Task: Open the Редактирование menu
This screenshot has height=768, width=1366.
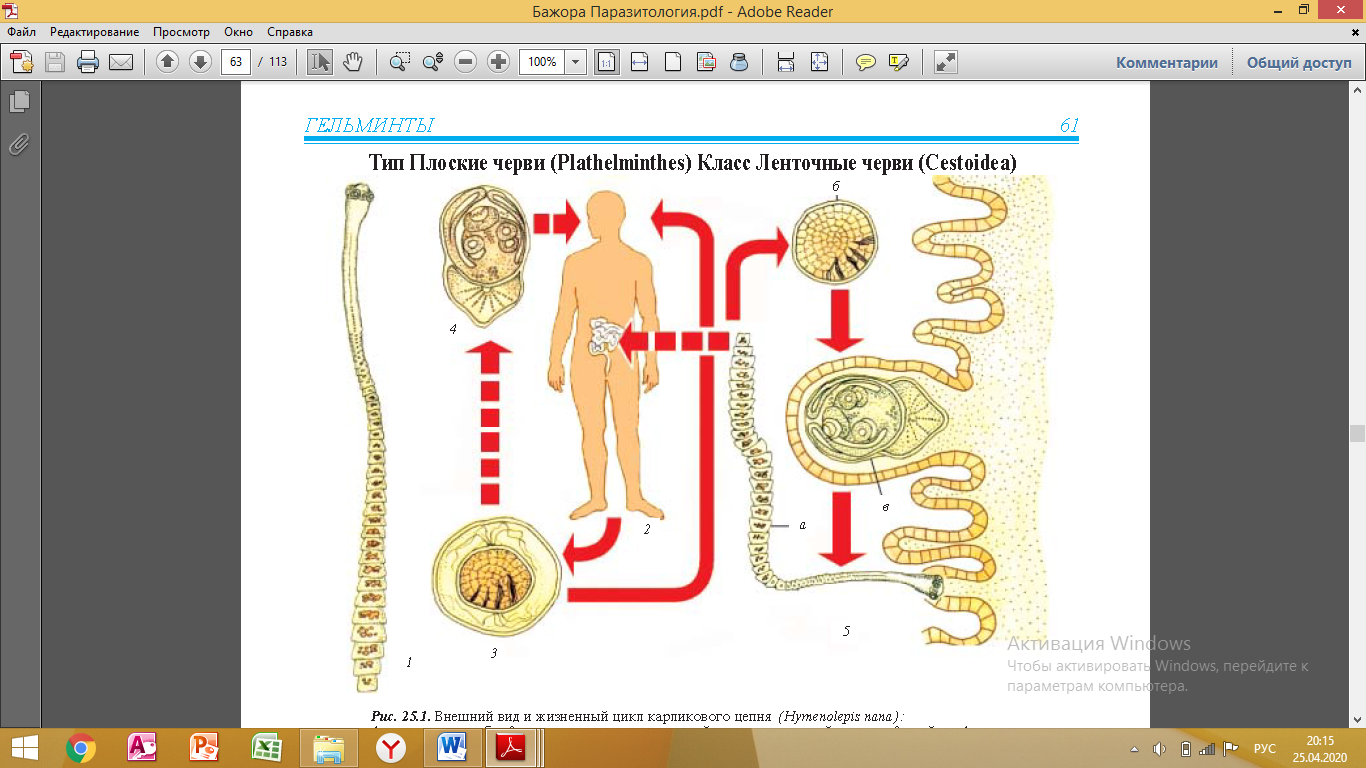Action: (95, 32)
